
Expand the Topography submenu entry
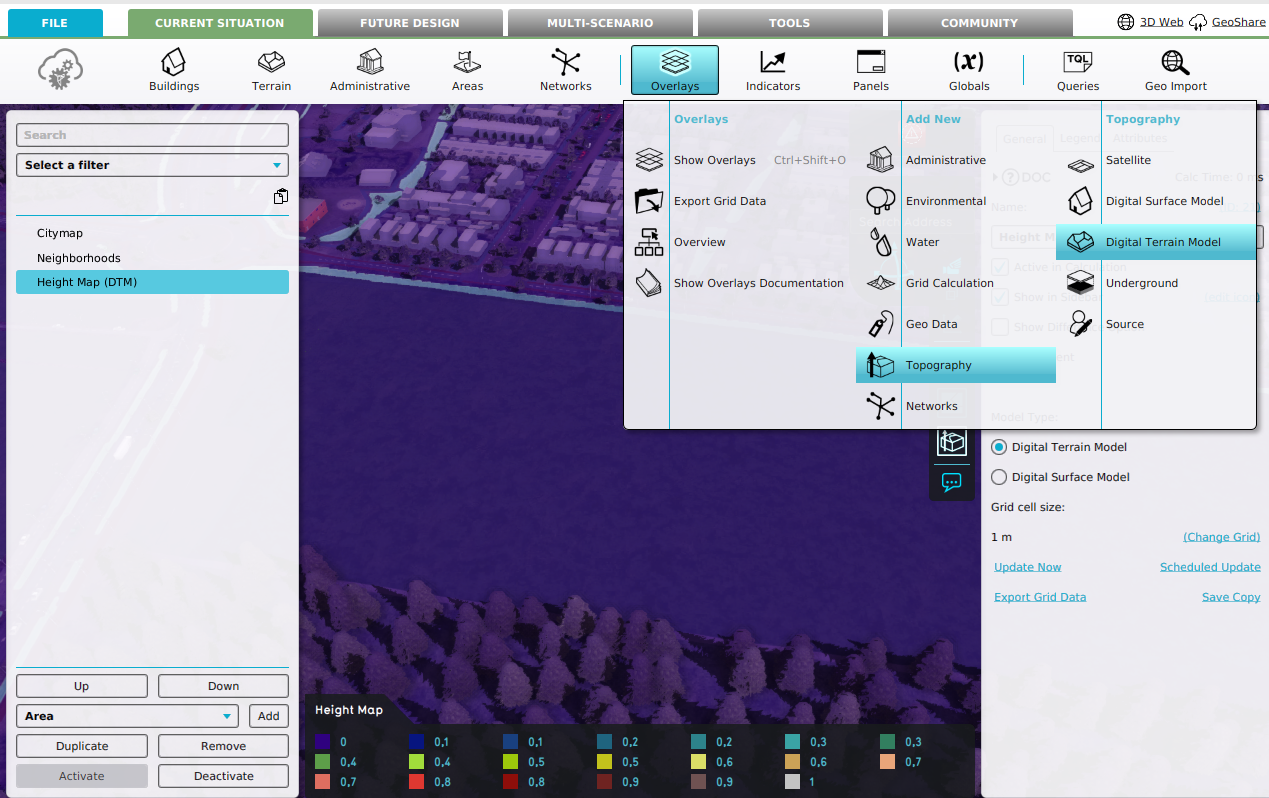point(955,365)
